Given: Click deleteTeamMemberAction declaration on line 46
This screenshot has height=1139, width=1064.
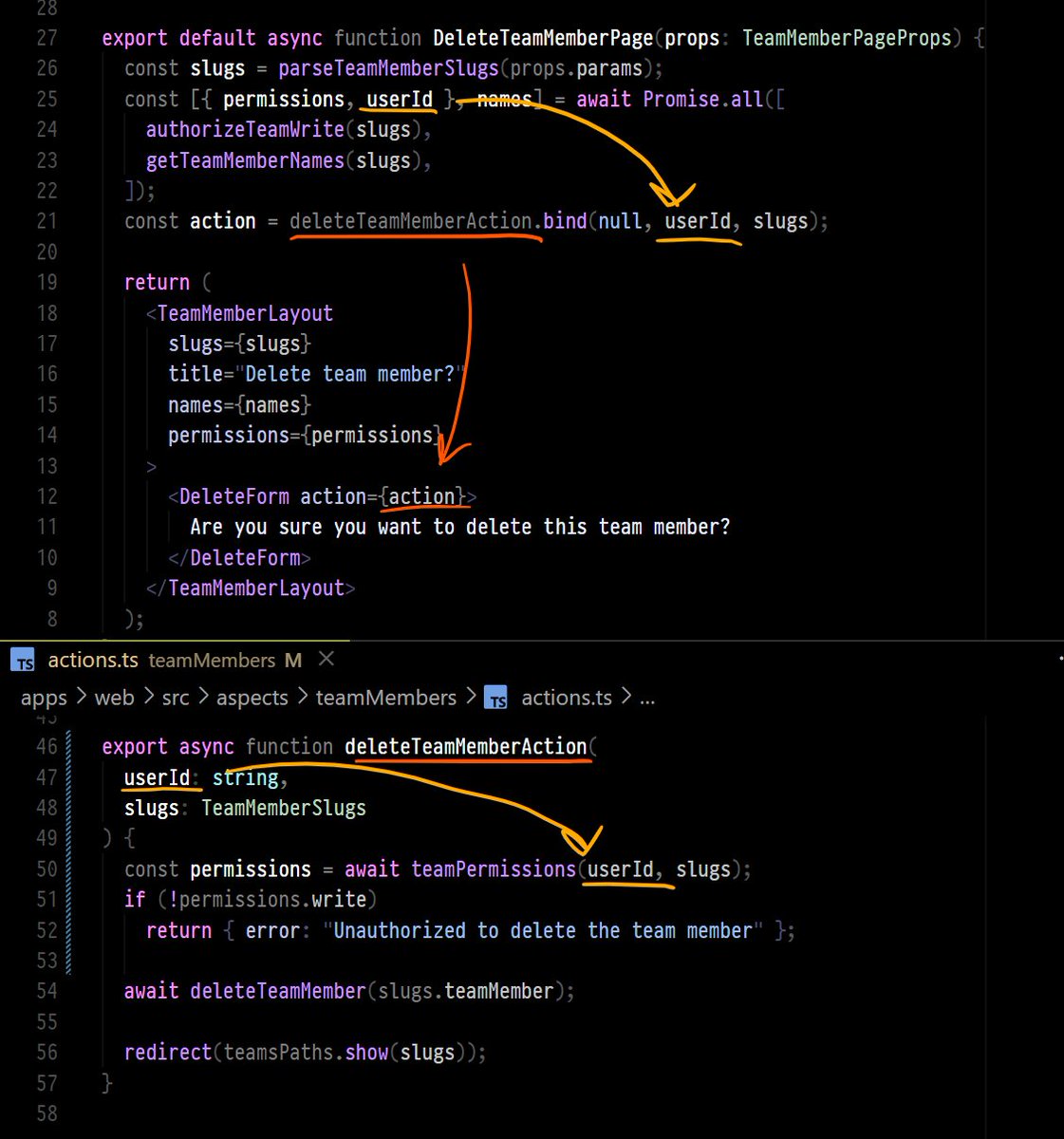Looking at the screenshot, I should point(466,747).
